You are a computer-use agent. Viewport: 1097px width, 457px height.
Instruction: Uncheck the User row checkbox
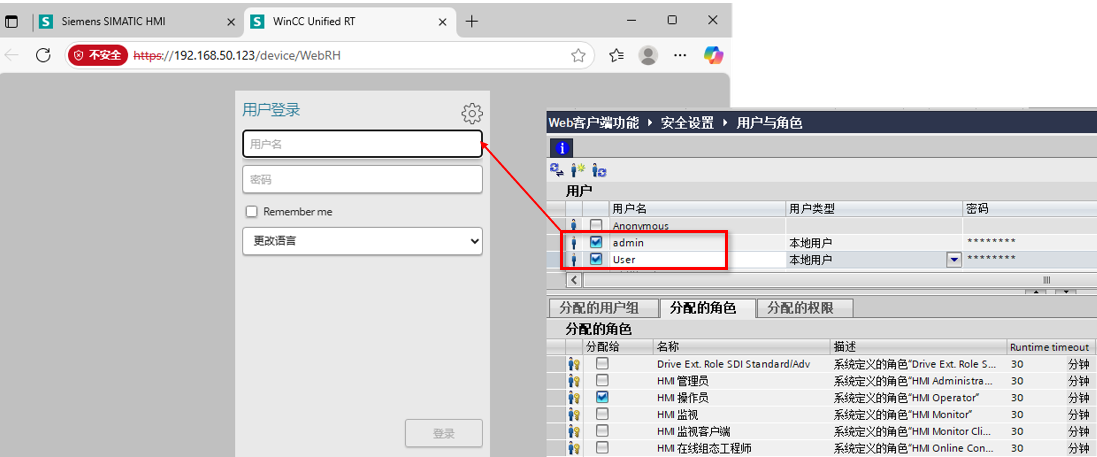[x=596, y=259]
